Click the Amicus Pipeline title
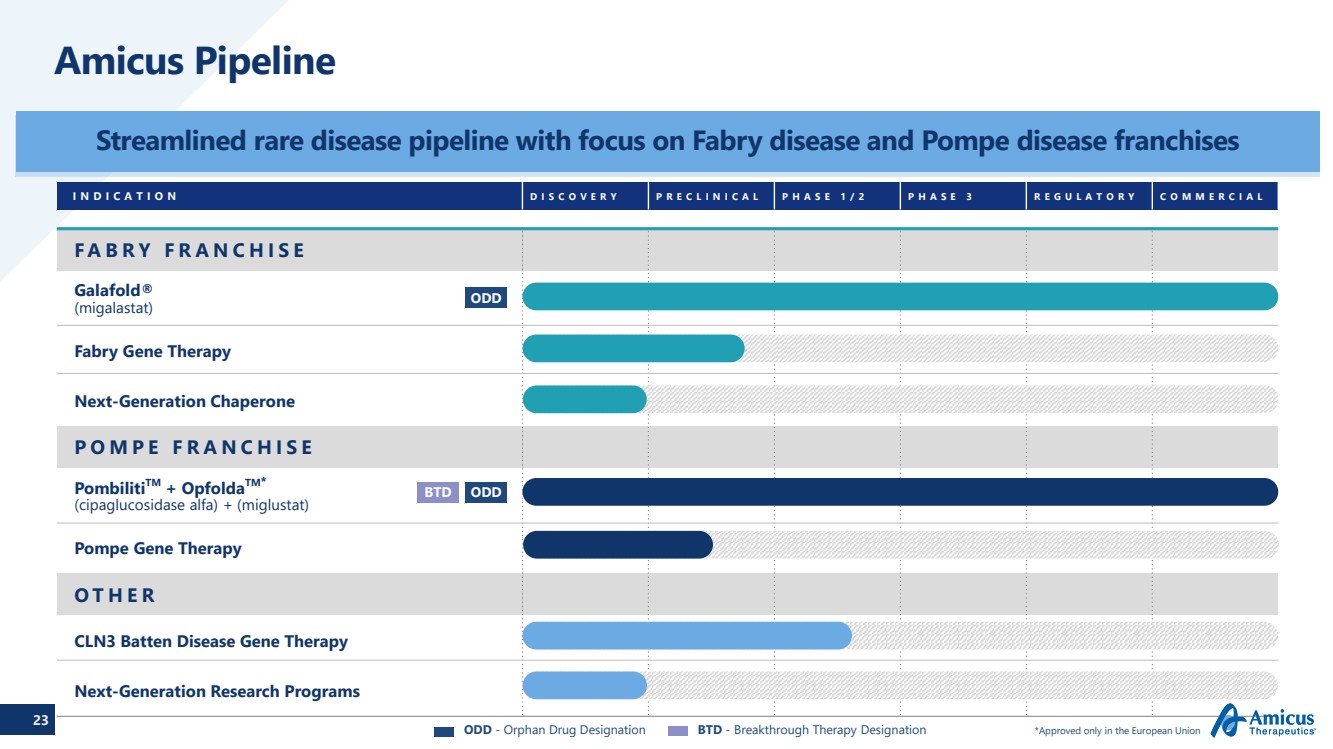The width and height of the screenshot is (1333, 749). 195,62
